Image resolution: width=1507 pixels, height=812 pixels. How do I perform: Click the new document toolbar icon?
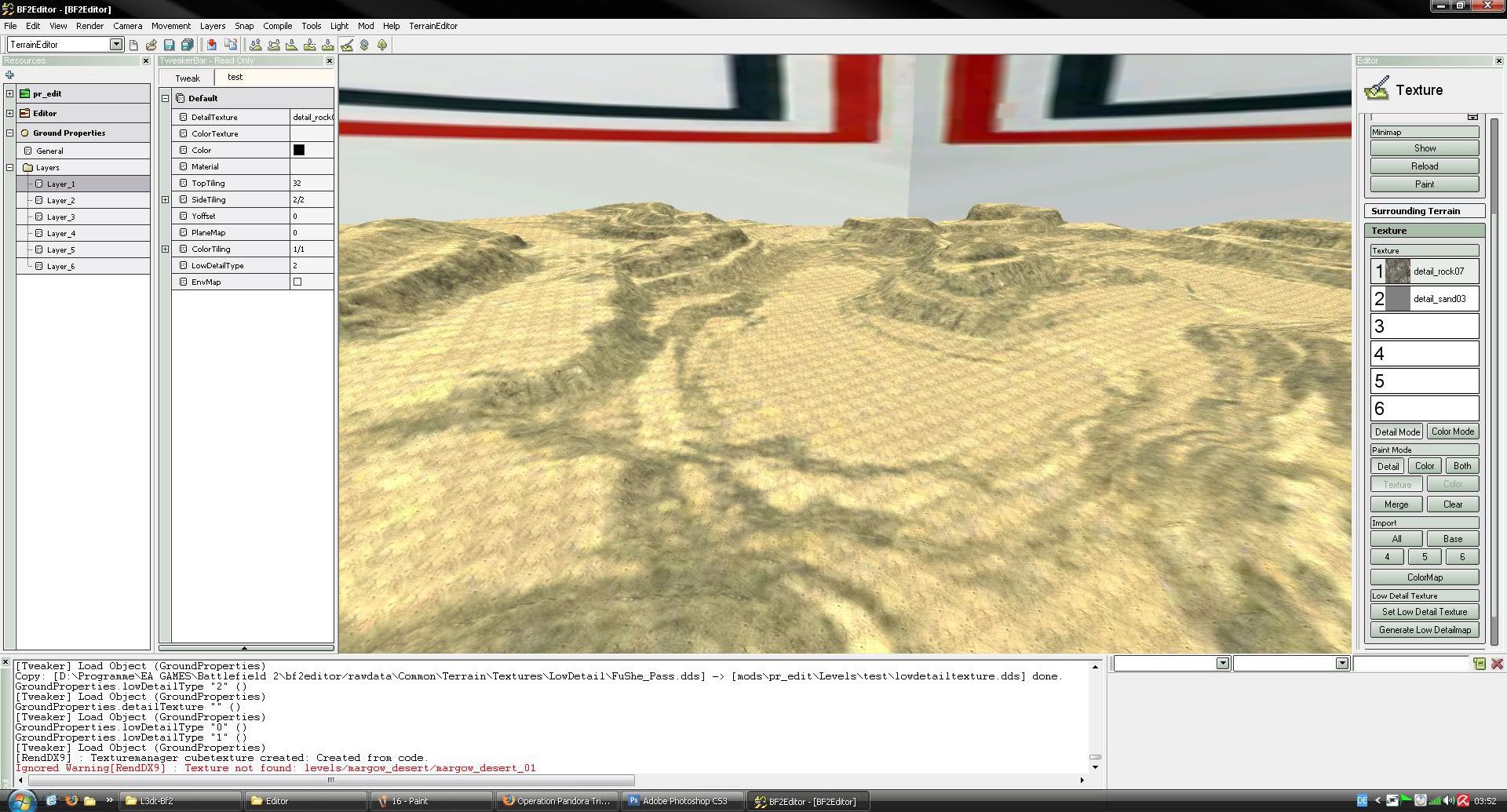[x=133, y=45]
